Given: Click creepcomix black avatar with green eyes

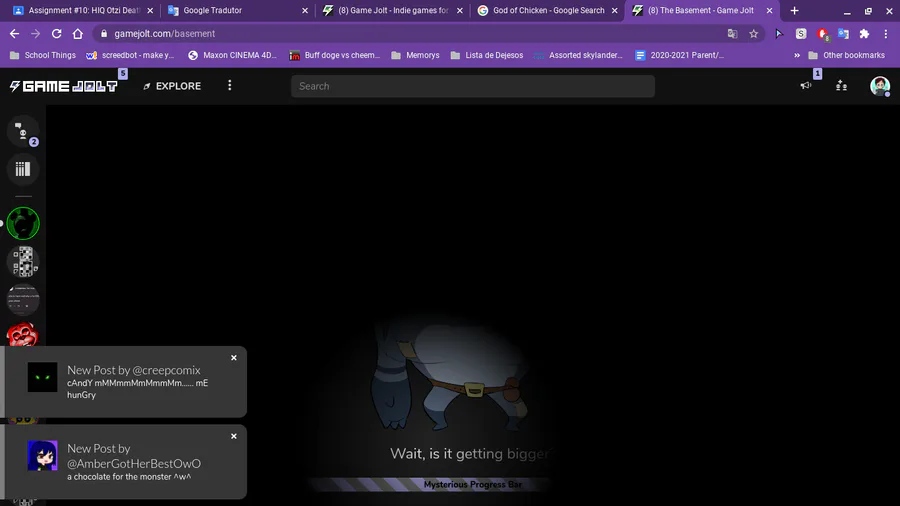Looking at the screenshot, I should click(42, 377).
